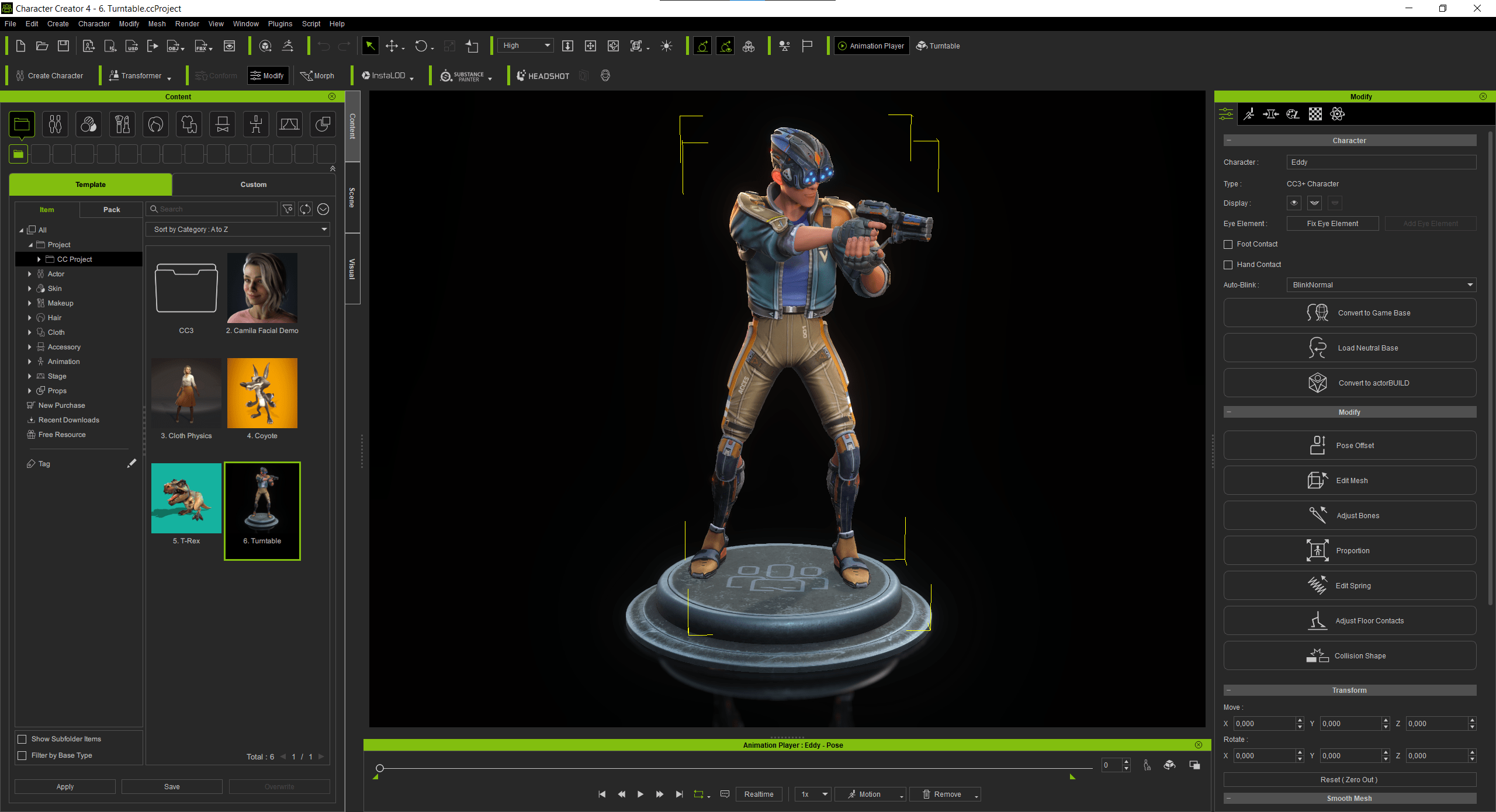The image size is (1496, 812).
Task: Select the 4. Coyote project thumbnail
Action: [x=262, y=393]
